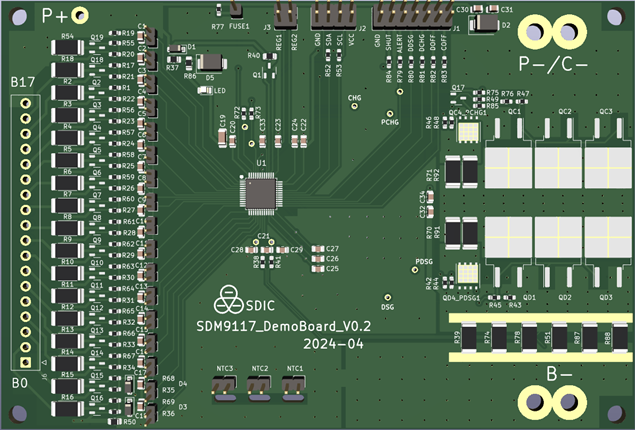Click the C26 capacitor
The width and height of the screenshot is (635, 430).
pyautogui.click(x=318, y=259)
